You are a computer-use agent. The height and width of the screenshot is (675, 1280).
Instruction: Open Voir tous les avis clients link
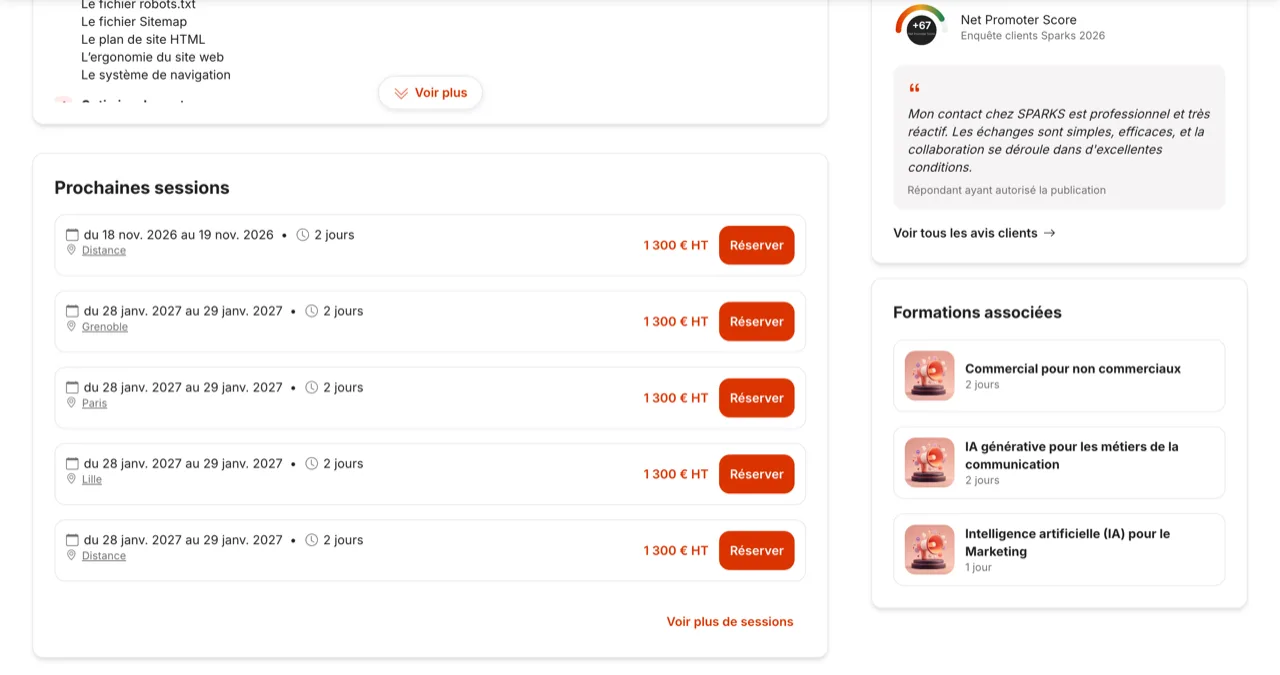pos(974,233)
